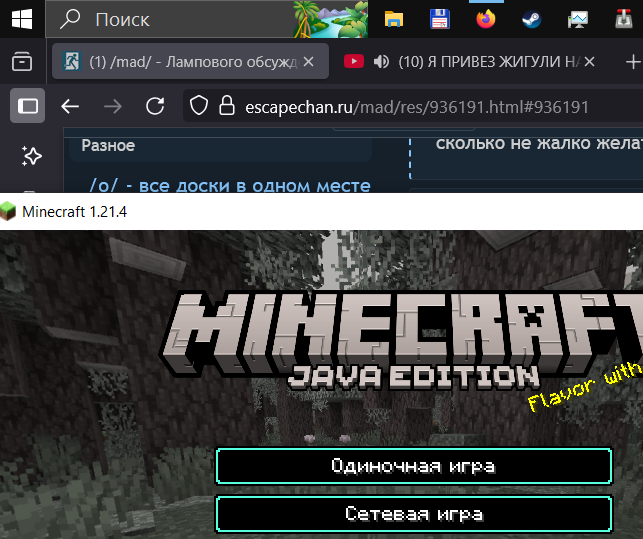Viewport: 643px width, 539px height.
Task: Toggle the Firefox sidebar button
Action: pos(27,106)
